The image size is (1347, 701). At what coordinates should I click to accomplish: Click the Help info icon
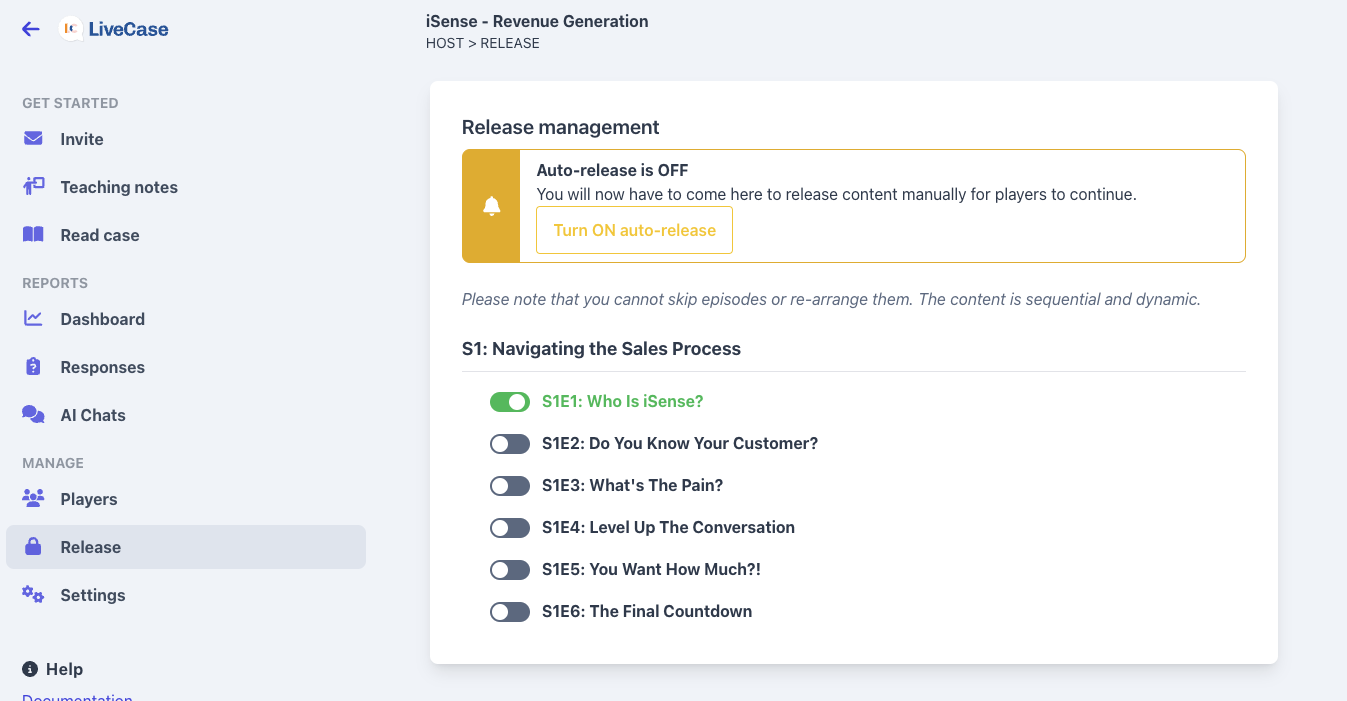click(30, 669)
